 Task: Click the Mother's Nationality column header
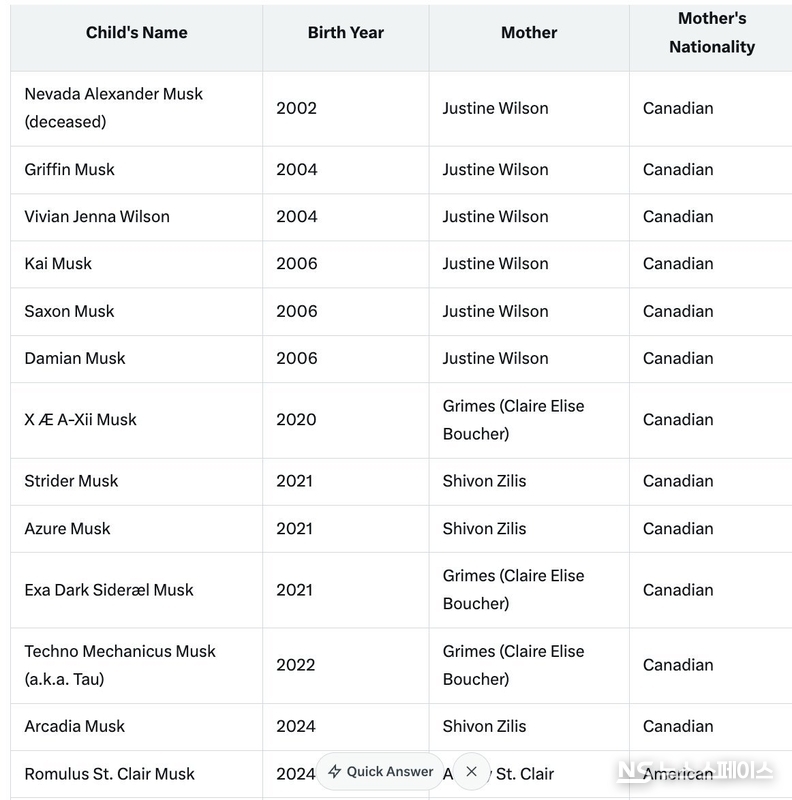(x=712, y=33)
